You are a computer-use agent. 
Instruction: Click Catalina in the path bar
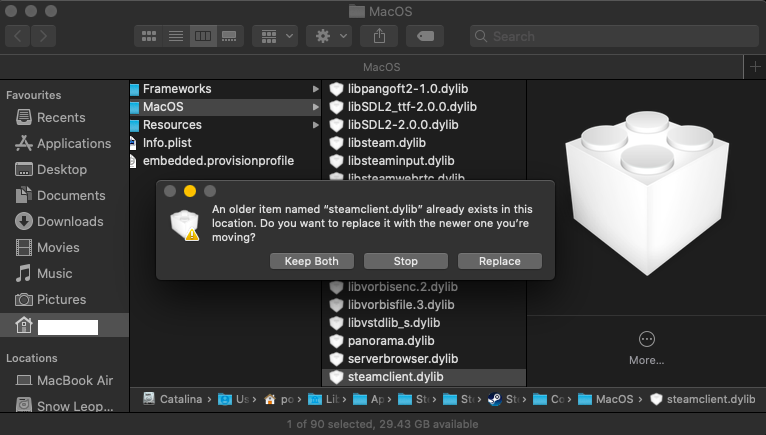172,399
